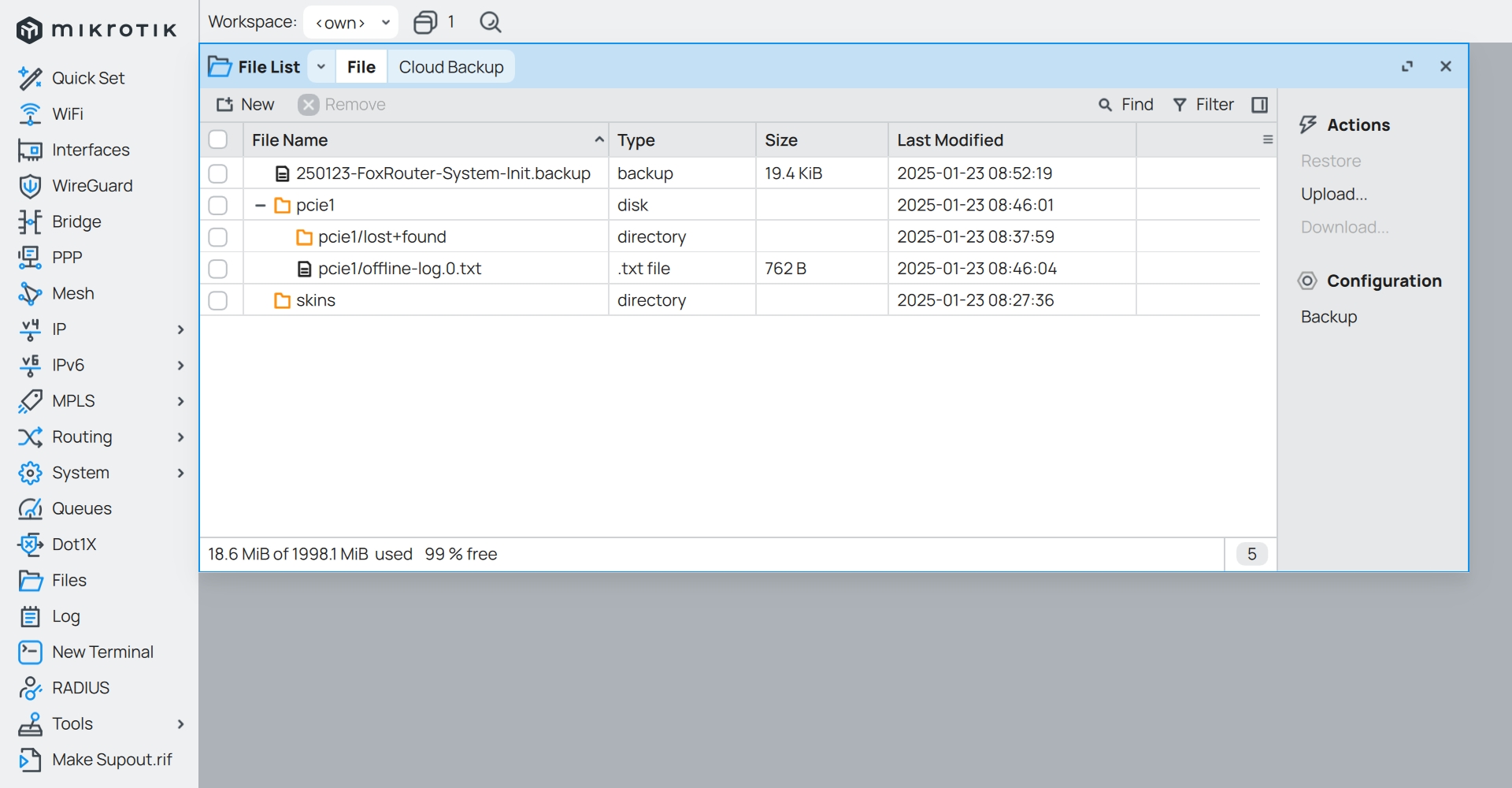The image size is (1512, 788).
Task: Select the skins folder name
Action: pyautogui.click(x=316, y=300)
